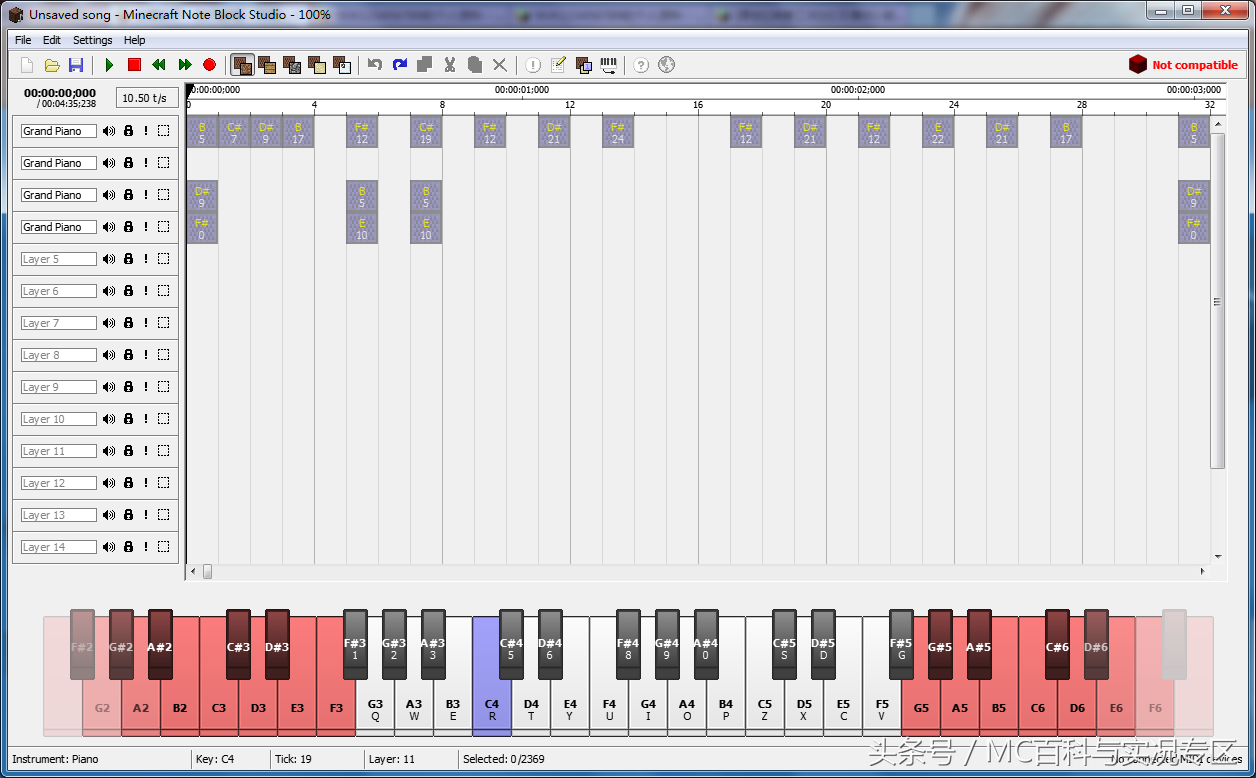
Task: Open MIDI device manager keyboard icon
Action: tap(608, 65)
